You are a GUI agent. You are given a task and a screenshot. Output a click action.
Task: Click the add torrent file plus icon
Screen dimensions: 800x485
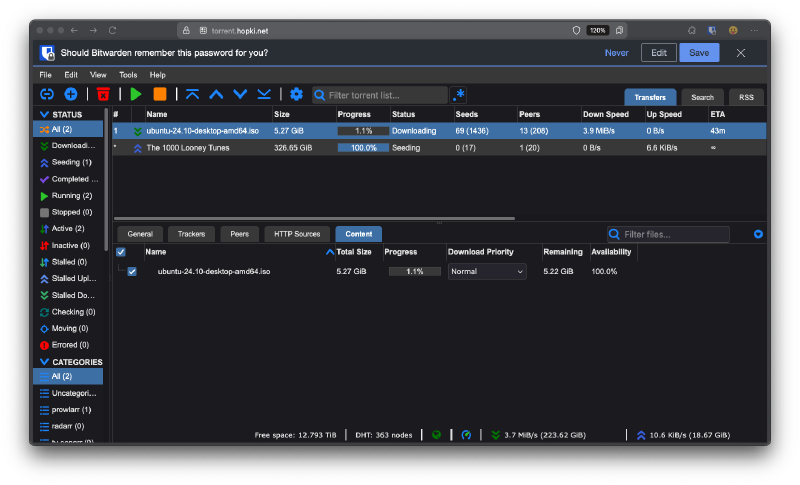pyautogui.click(x=71, y=94)
